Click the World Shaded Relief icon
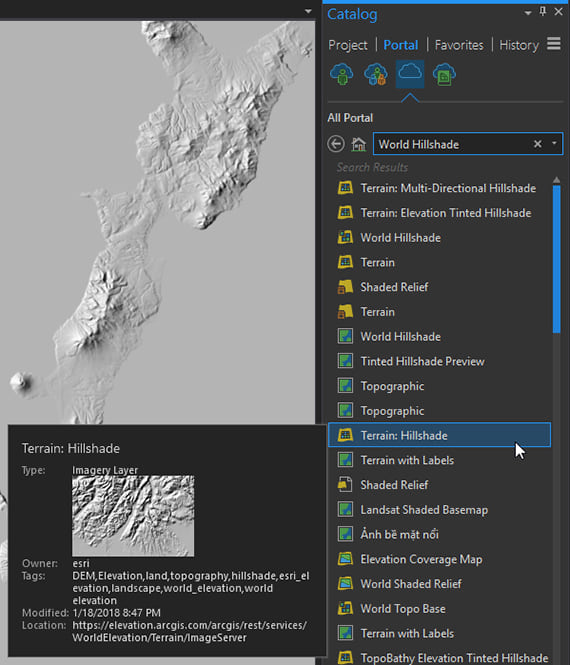Viewport: 570px width, 665px height. click(345, 584)
